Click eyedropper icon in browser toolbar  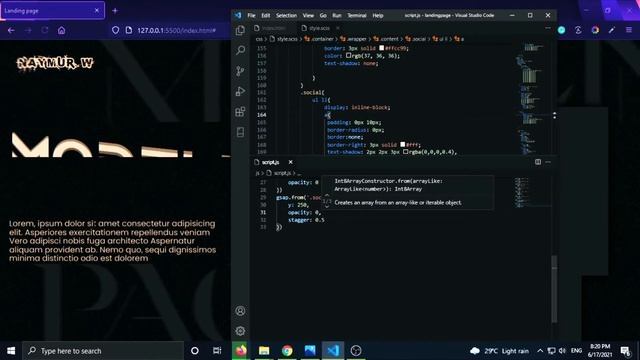pos(612,30)
